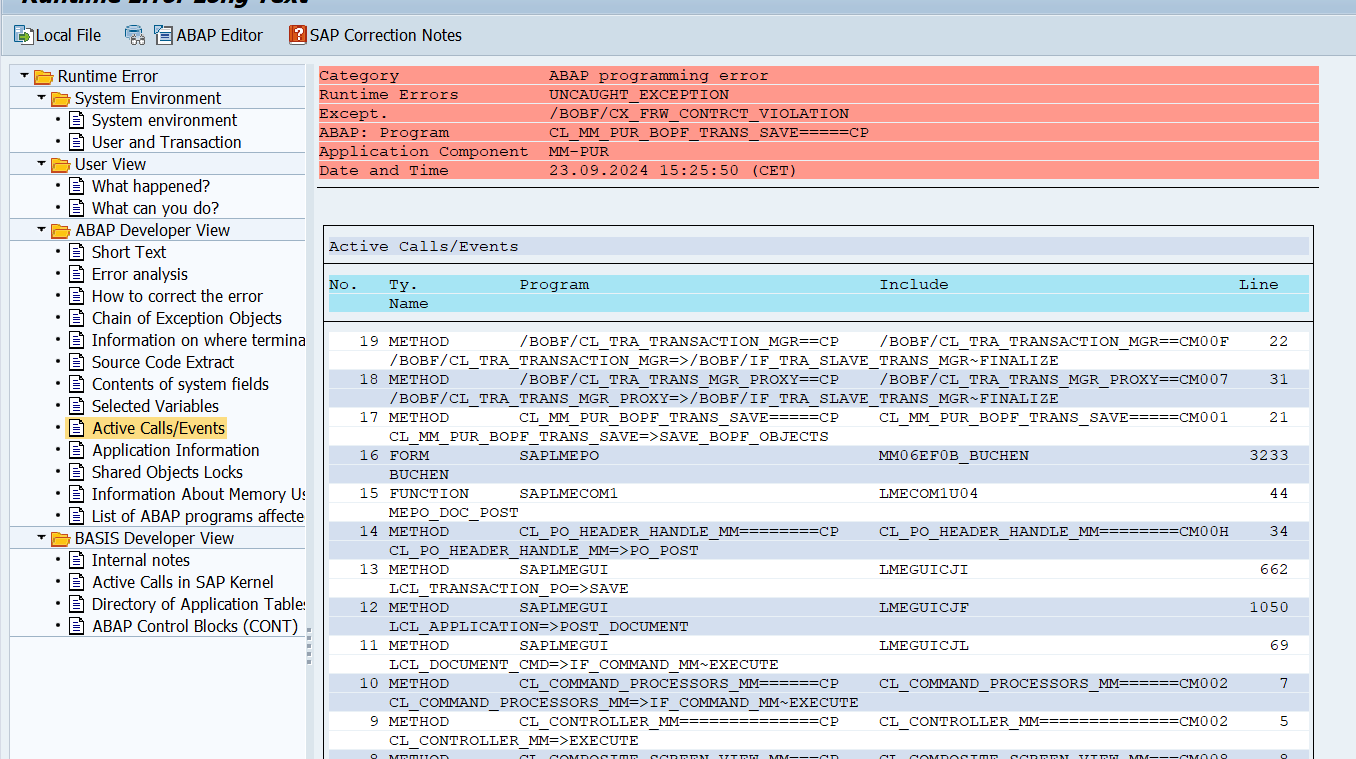Screen dimensions: 1356x759
Task: Click the document icon beside System environment
Action: pos(77,121)
